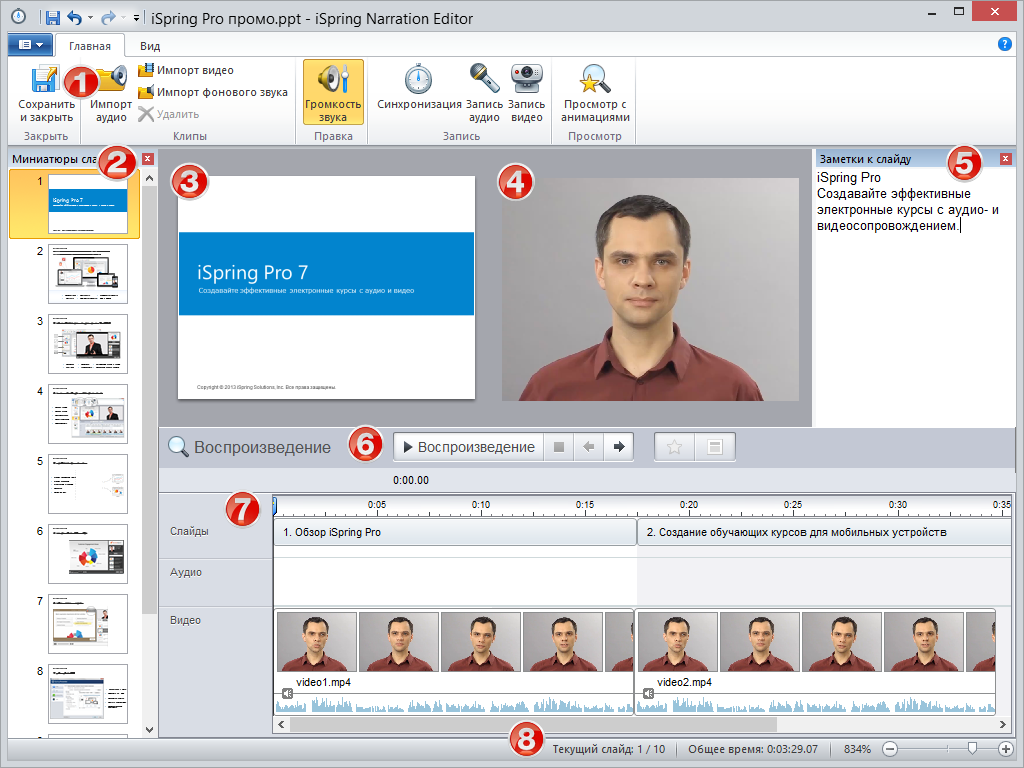Click 0:20 mark on the timeline ruler

[688, 505]
